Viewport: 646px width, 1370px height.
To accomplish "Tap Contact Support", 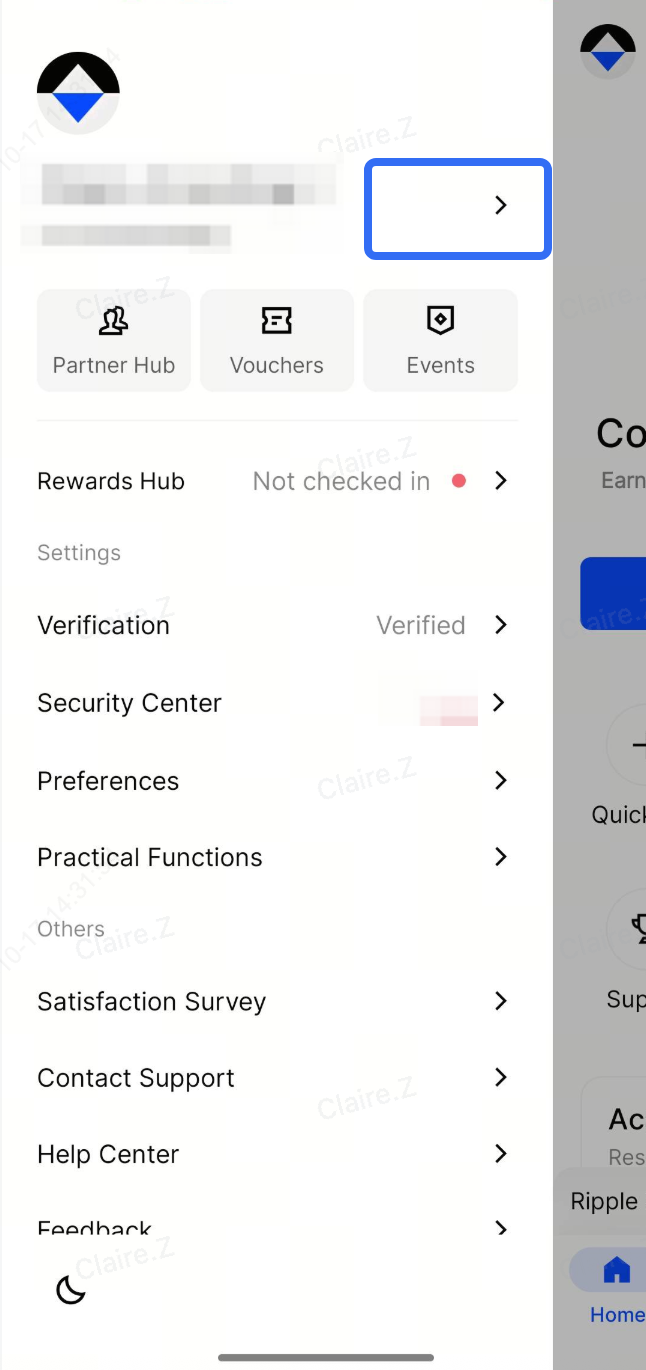I will 136,1078.
